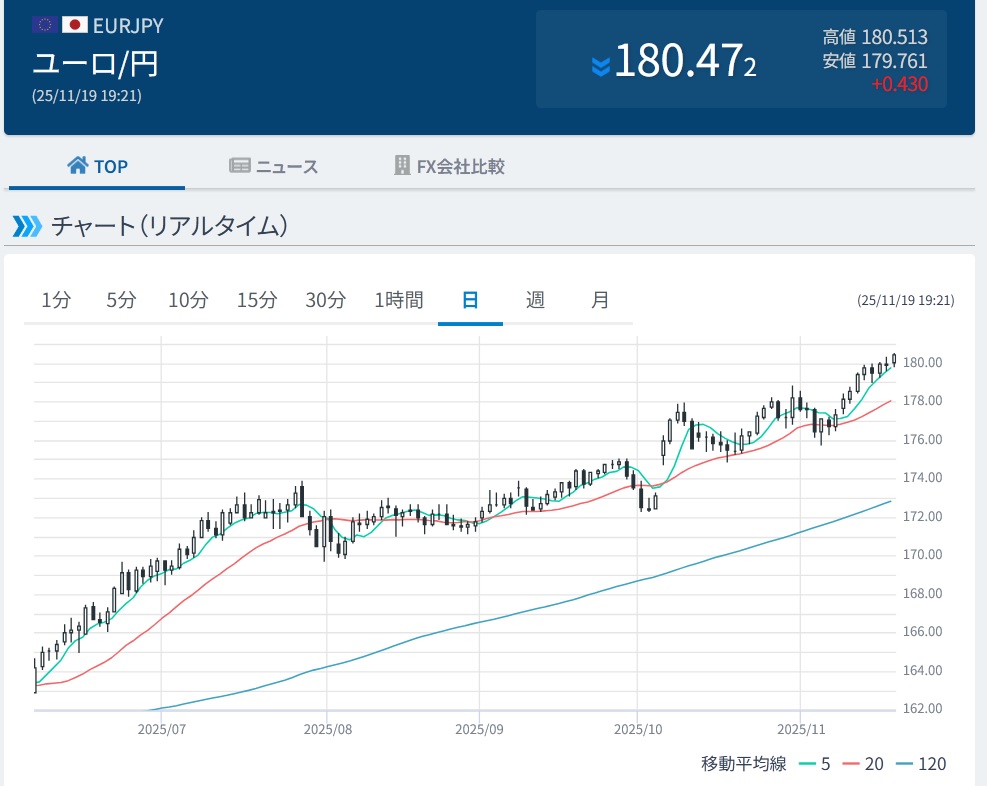Select the 1分 chart interval

click(56, 300)
